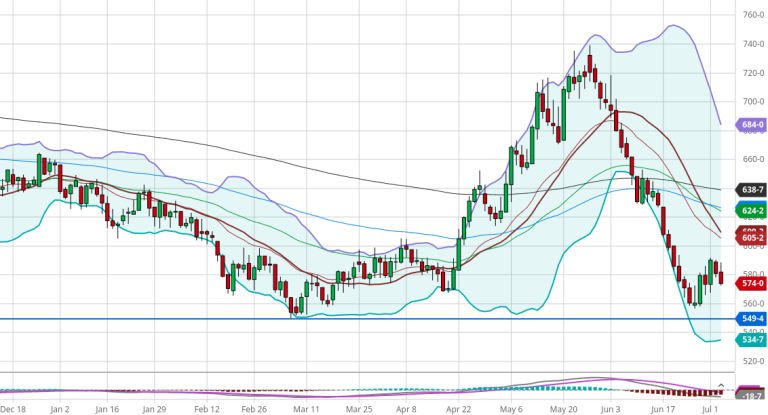The width and height of the screenshot is (768, 415).
Task: Click the Jan 16 date label
Action: click(x=106, y=409)
